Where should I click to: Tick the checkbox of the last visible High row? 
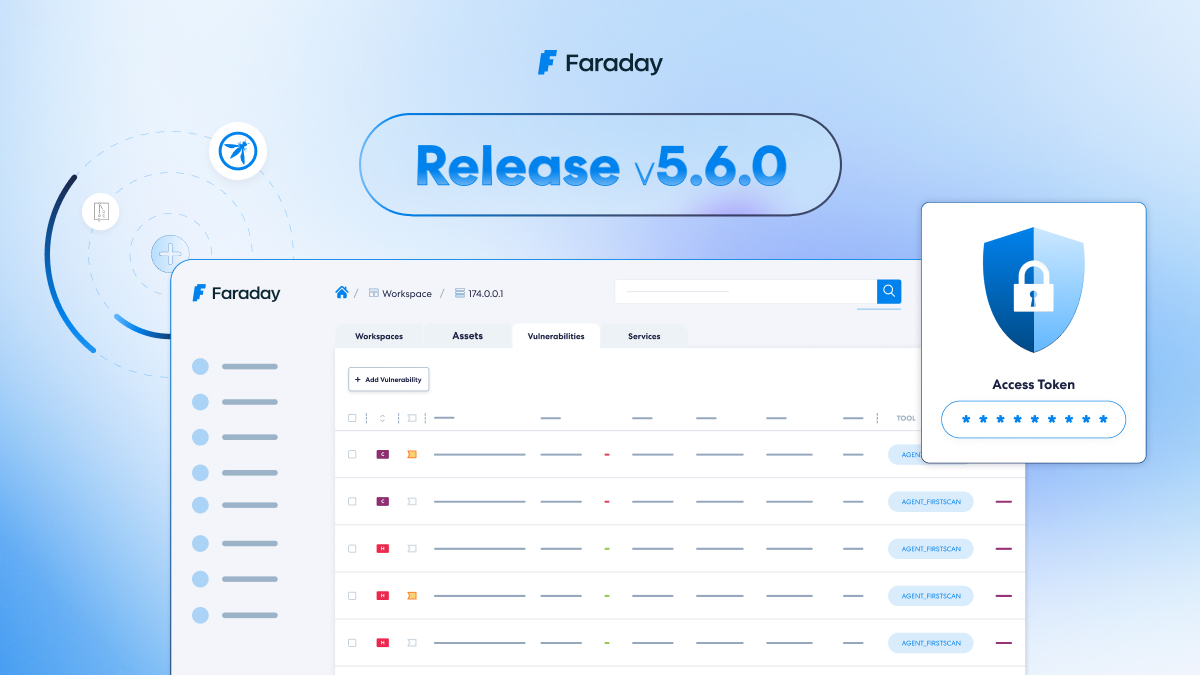(352, 642)
